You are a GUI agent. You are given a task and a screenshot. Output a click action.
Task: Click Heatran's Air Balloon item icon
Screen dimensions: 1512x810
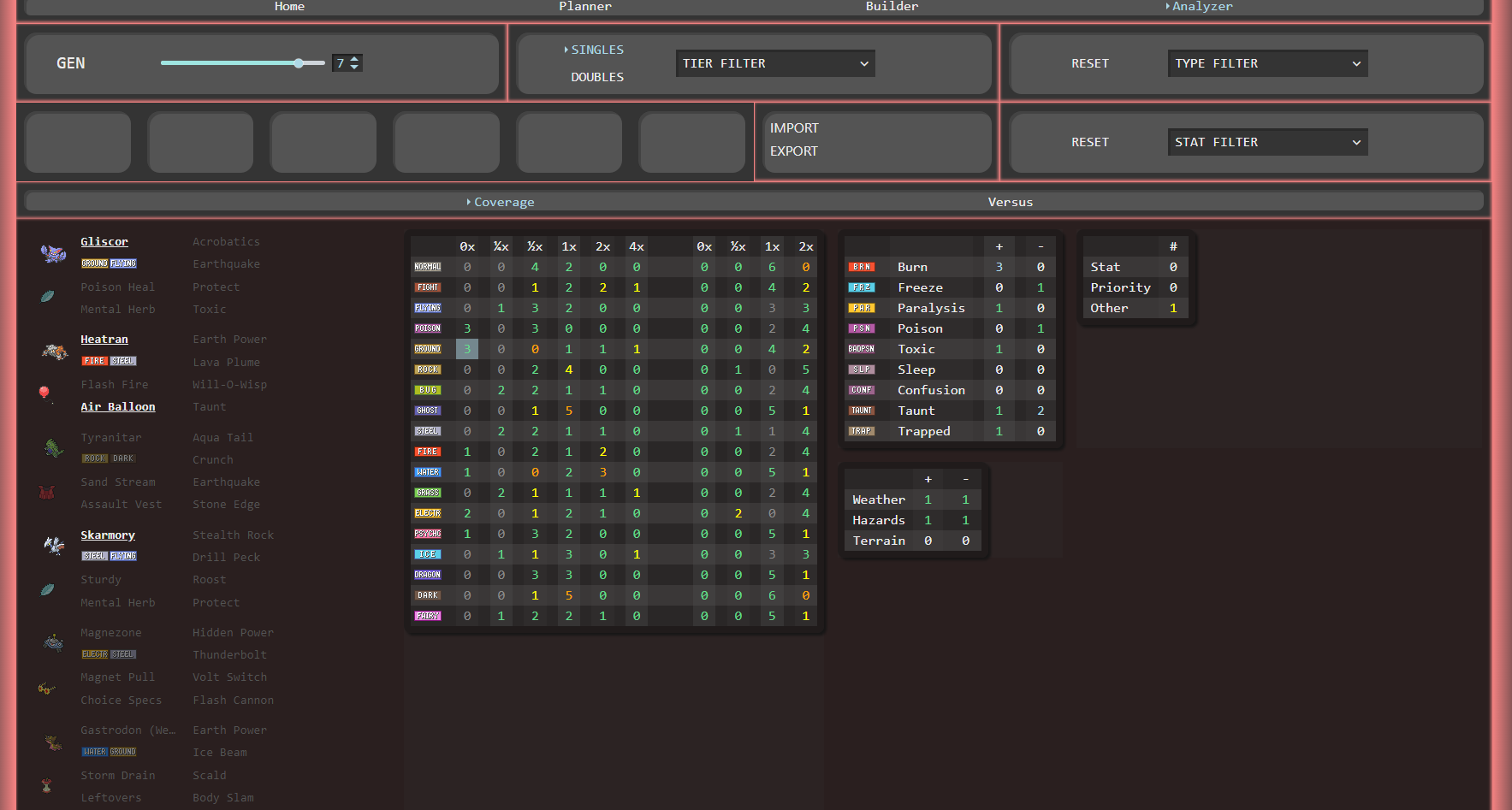tap(44, 393)
